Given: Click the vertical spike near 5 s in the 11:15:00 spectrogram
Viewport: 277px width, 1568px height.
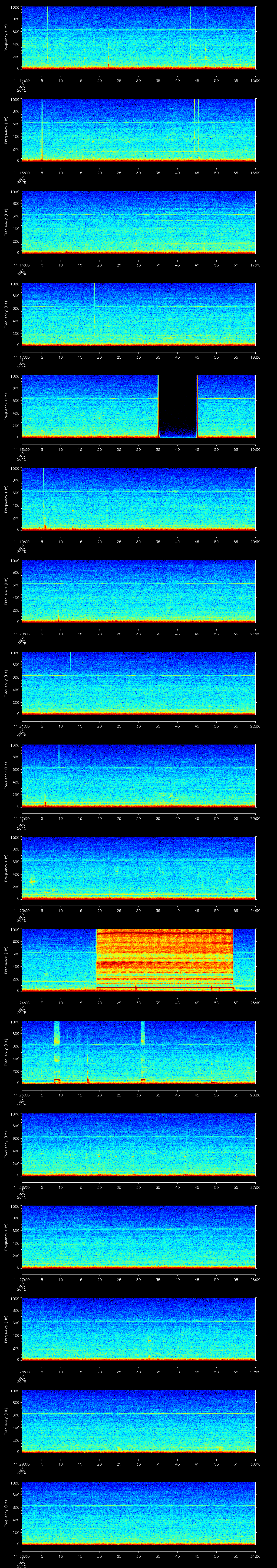Looking at the screenshot, I should [42, 130].
